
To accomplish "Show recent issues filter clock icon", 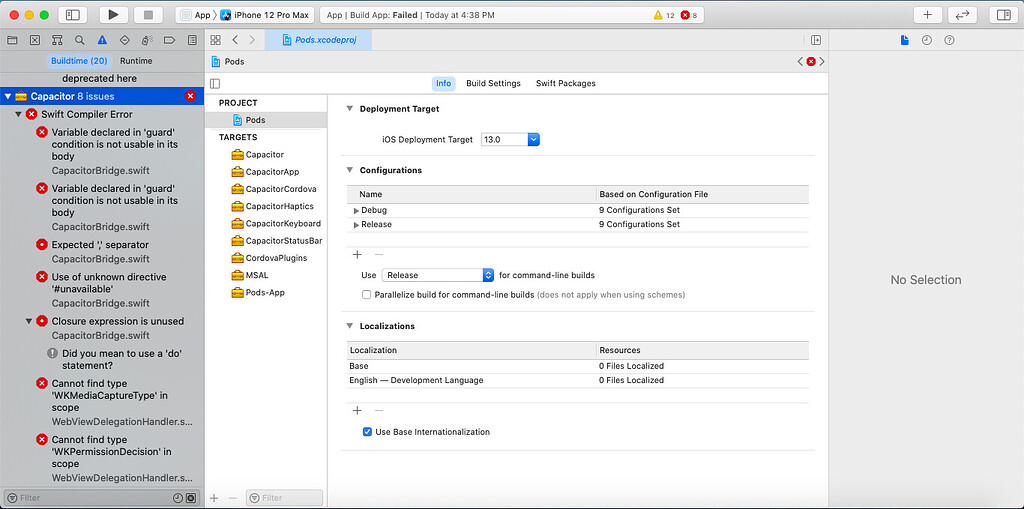I will [178, 498].
